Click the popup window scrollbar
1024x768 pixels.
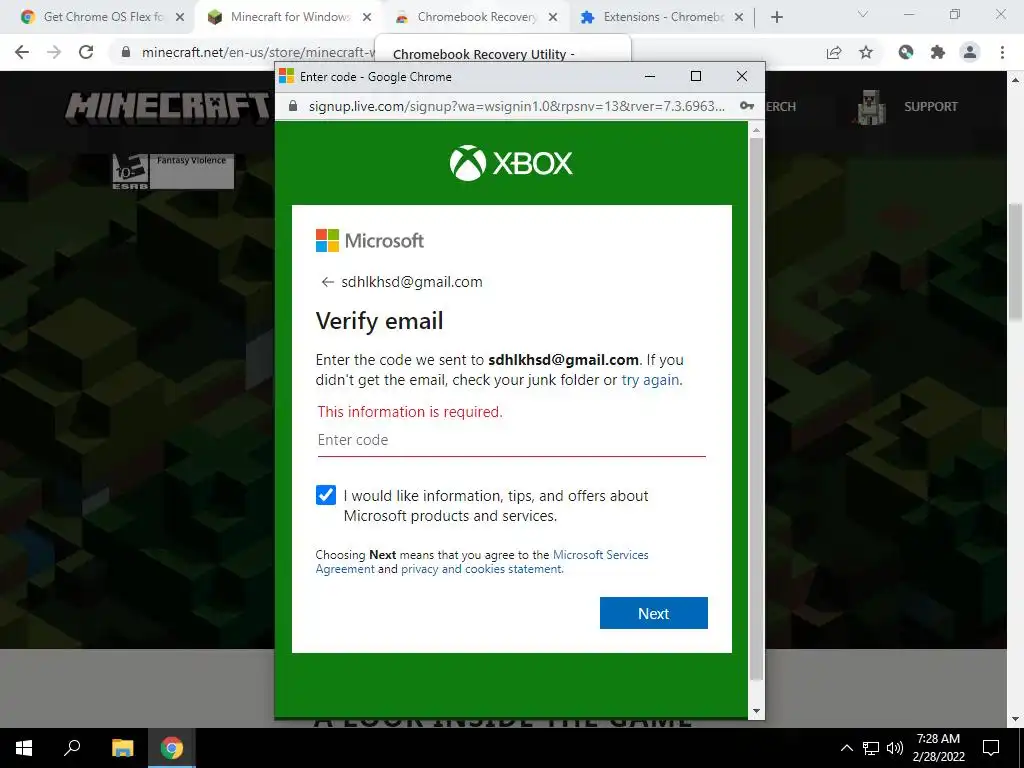[756, 408]
